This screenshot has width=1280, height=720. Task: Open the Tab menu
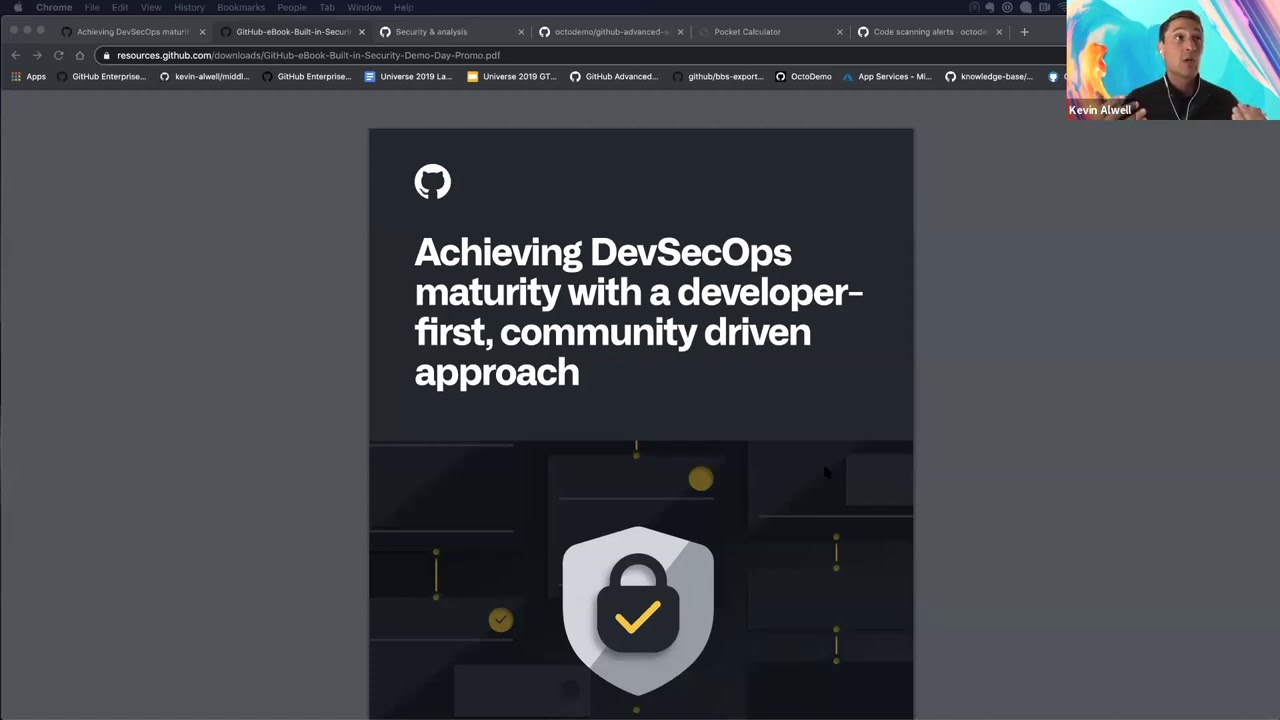tap(327, 7)
